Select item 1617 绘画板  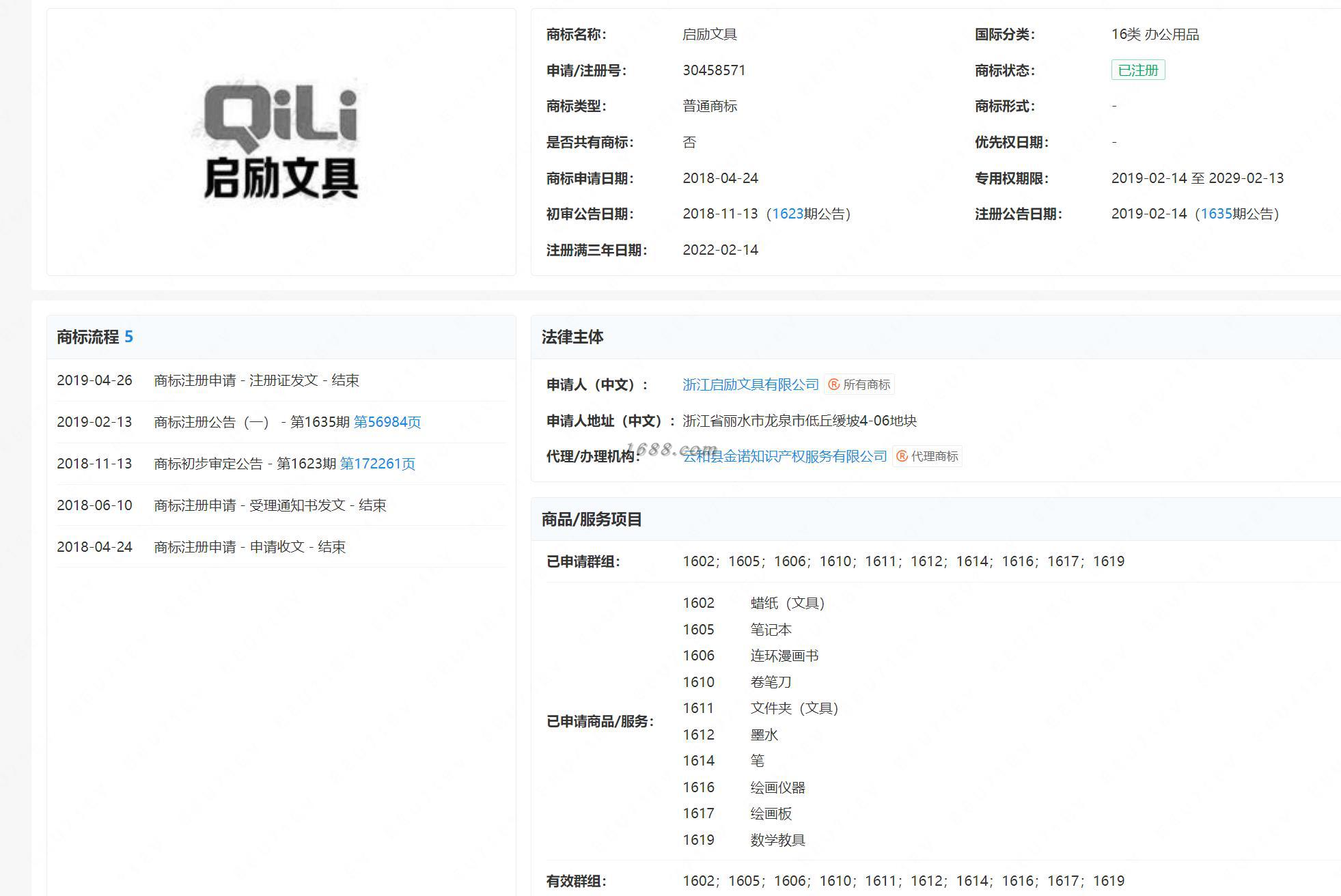737,813
